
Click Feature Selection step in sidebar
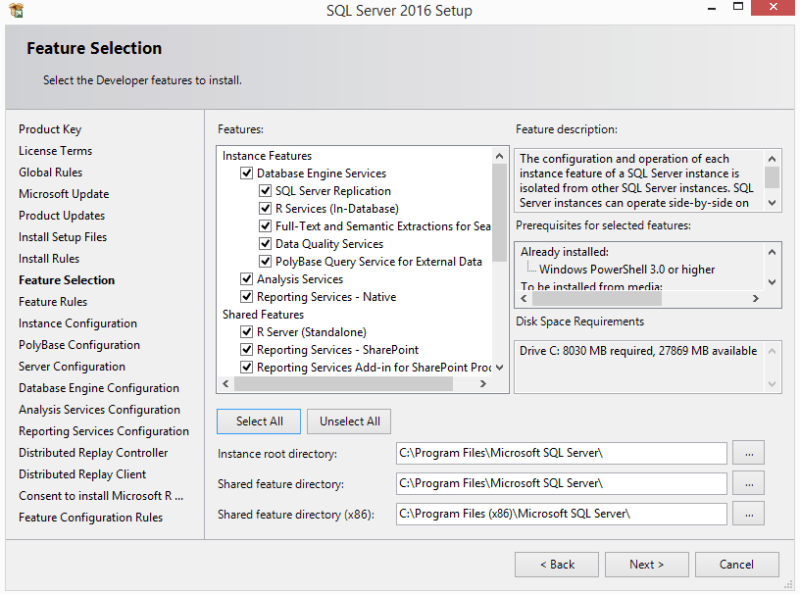pyautogui.click(x=66, y=280)
